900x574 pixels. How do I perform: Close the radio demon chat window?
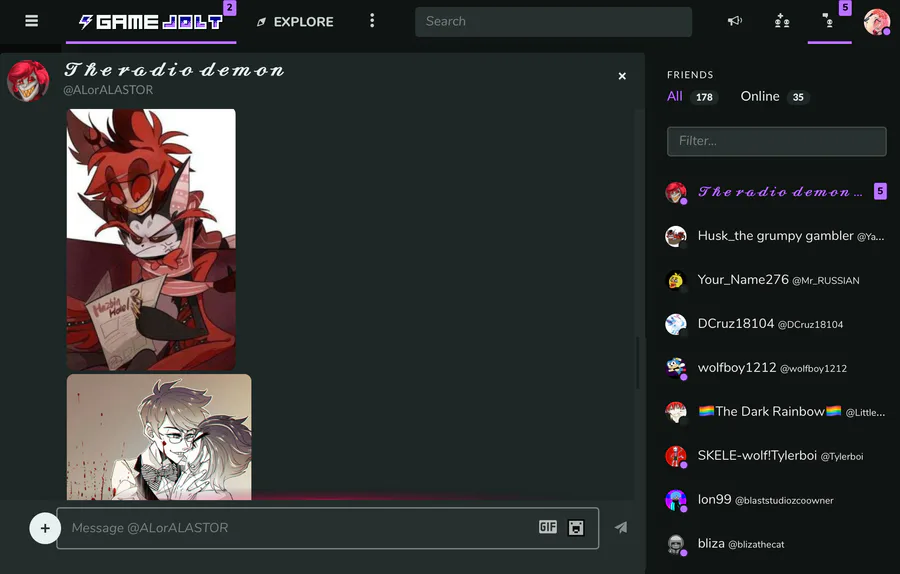click(622, 76)
